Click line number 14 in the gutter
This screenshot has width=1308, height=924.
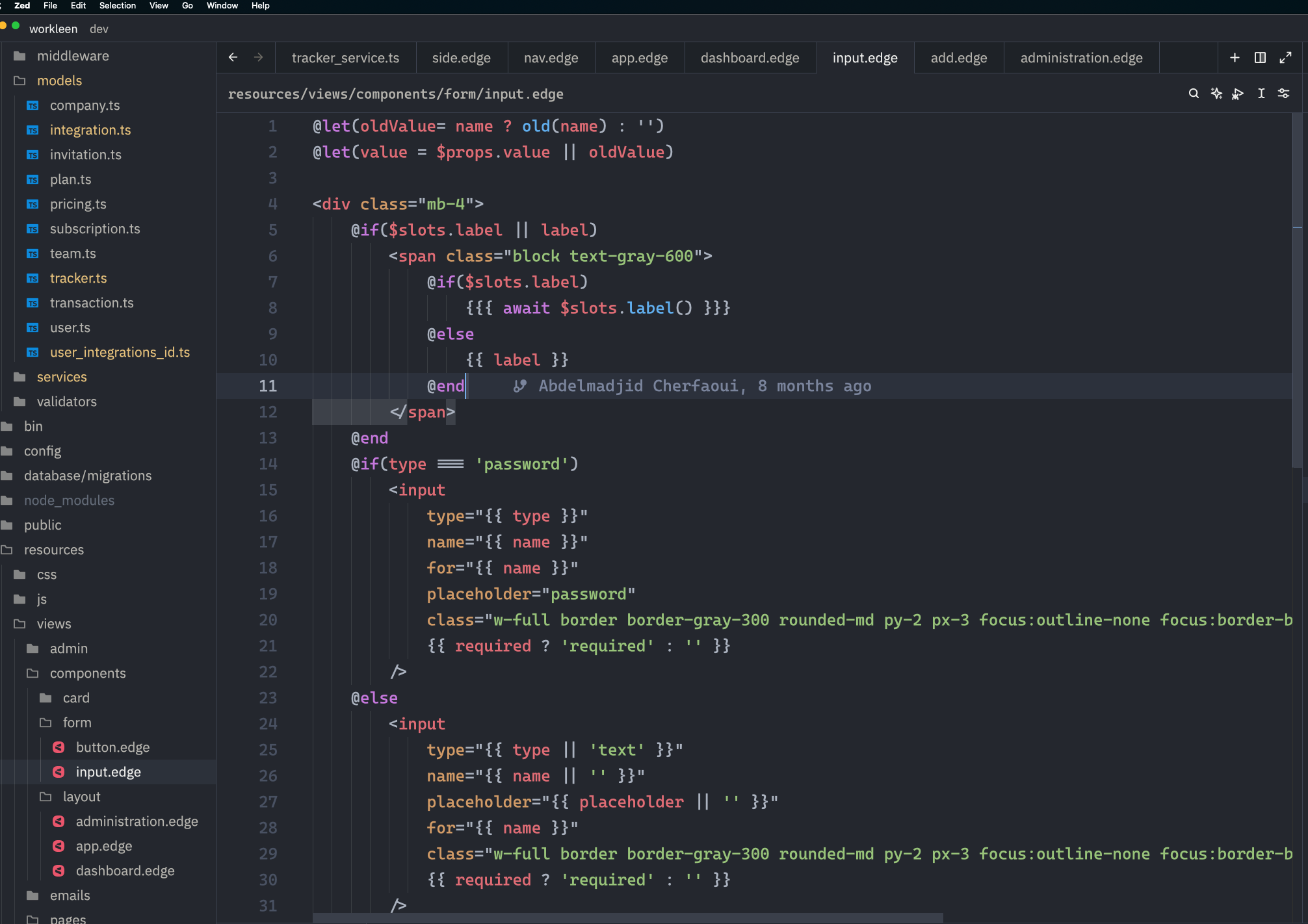[x=268, y=464]
